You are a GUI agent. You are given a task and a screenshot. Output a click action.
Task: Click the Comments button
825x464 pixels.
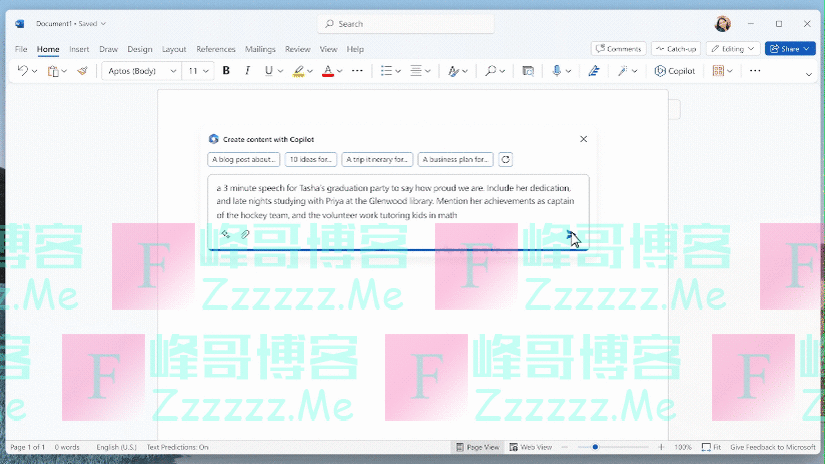click(x=617, y=48)
